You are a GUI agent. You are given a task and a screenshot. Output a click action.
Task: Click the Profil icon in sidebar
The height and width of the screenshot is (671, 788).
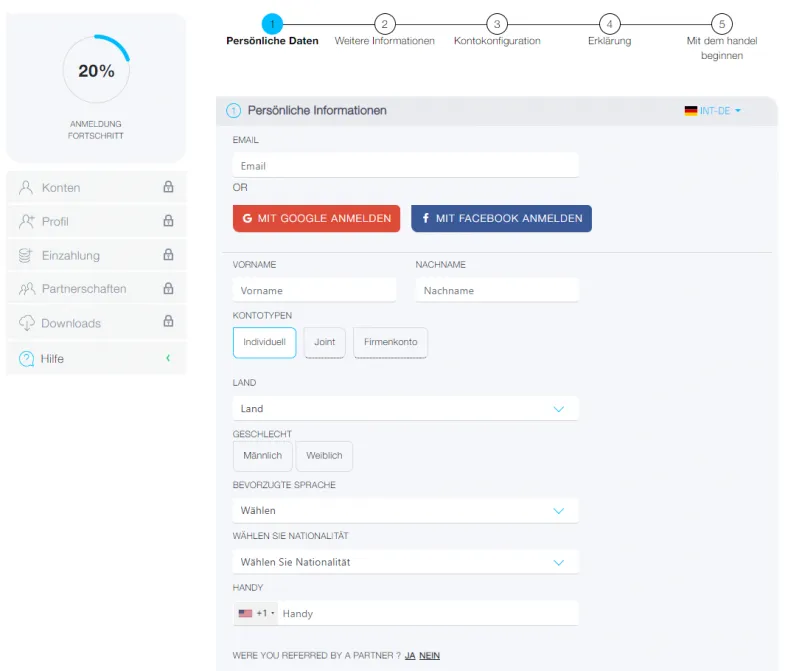point(26,221)
